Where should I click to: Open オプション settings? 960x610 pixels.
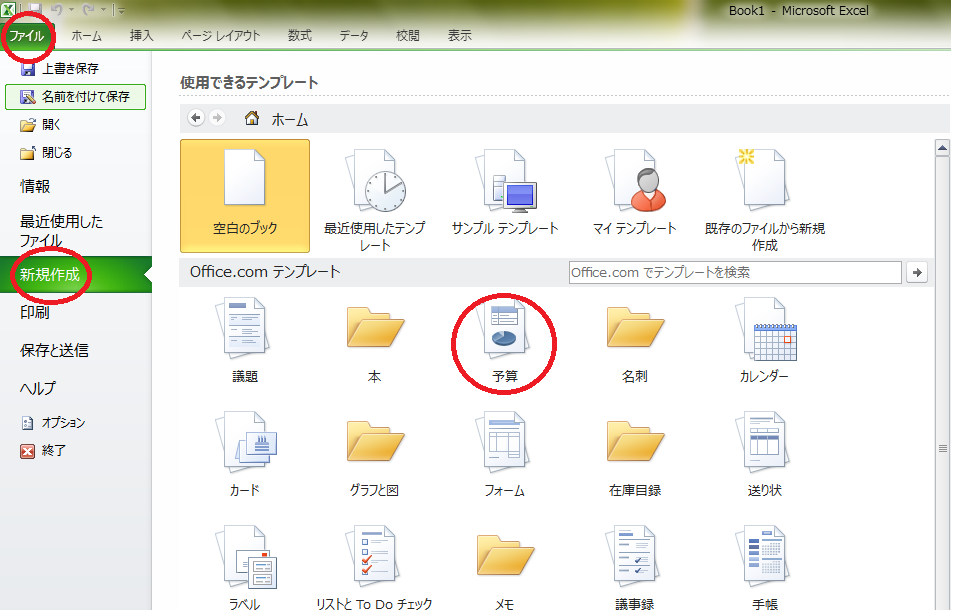pos(53,423)
